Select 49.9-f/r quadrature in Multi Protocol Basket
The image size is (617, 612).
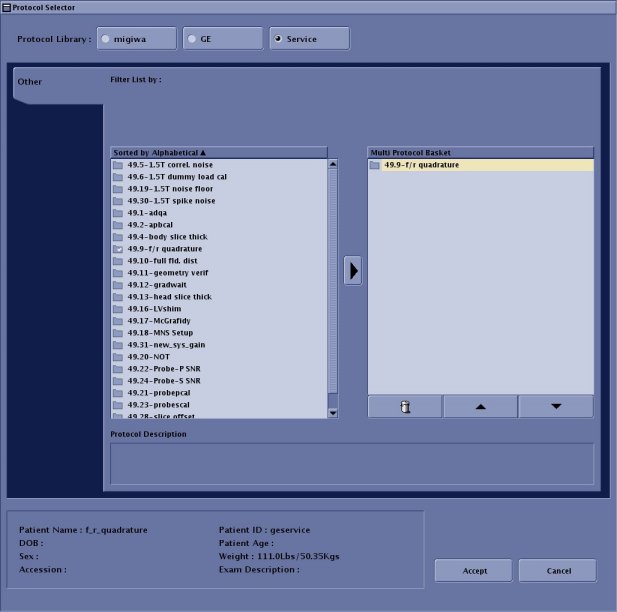click(421, 165)
